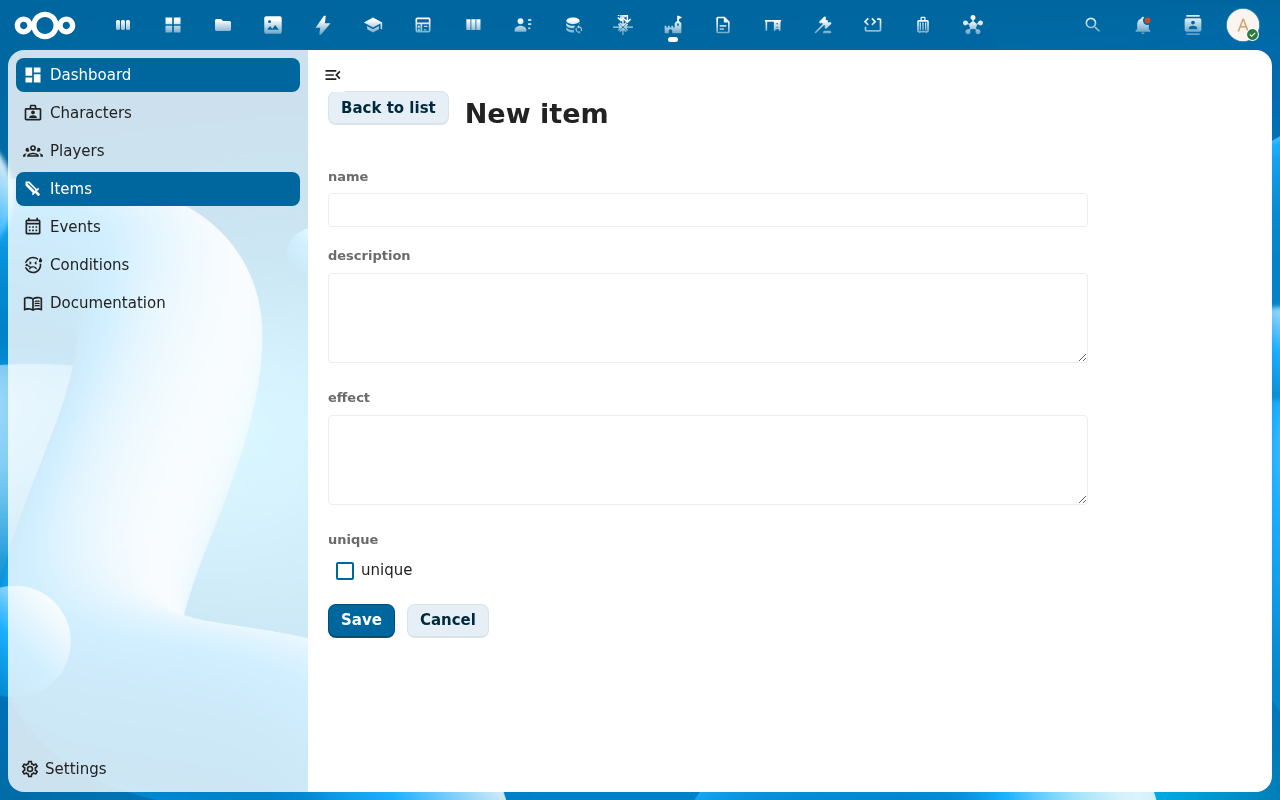Open the castle with flag app icon
The image size is (1280, 800).
point(673,25)
